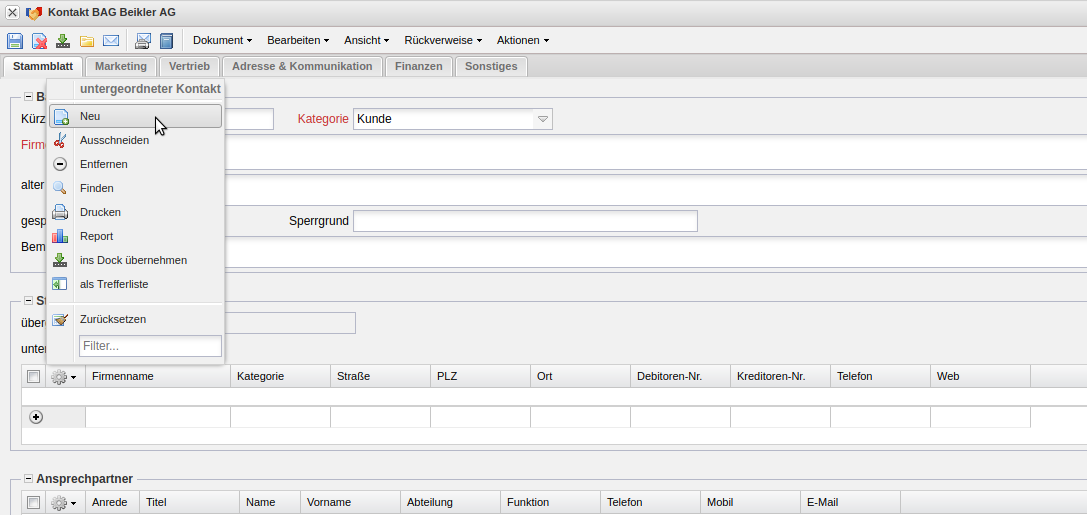Click the printer toolbar icon

(143, 41)
